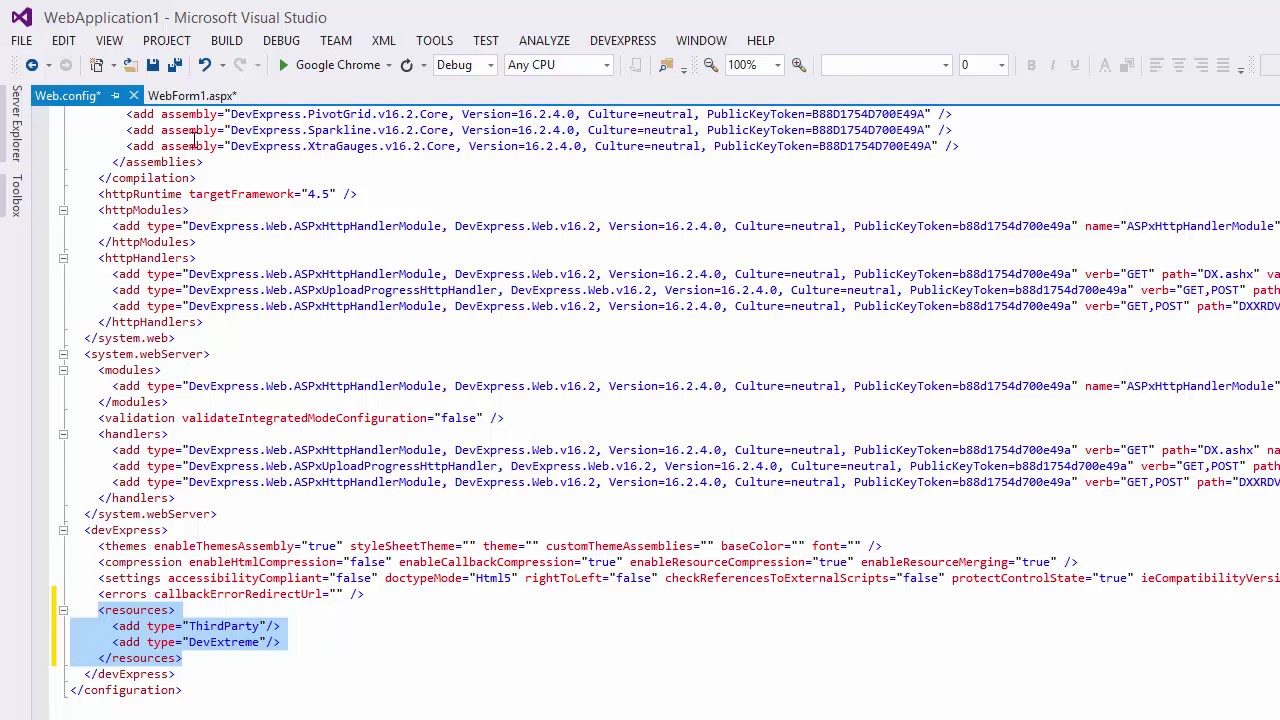Open the Navigate Backward history dropdown arrow
Viewport: 1280px width, 720px height.
(48, 66)
